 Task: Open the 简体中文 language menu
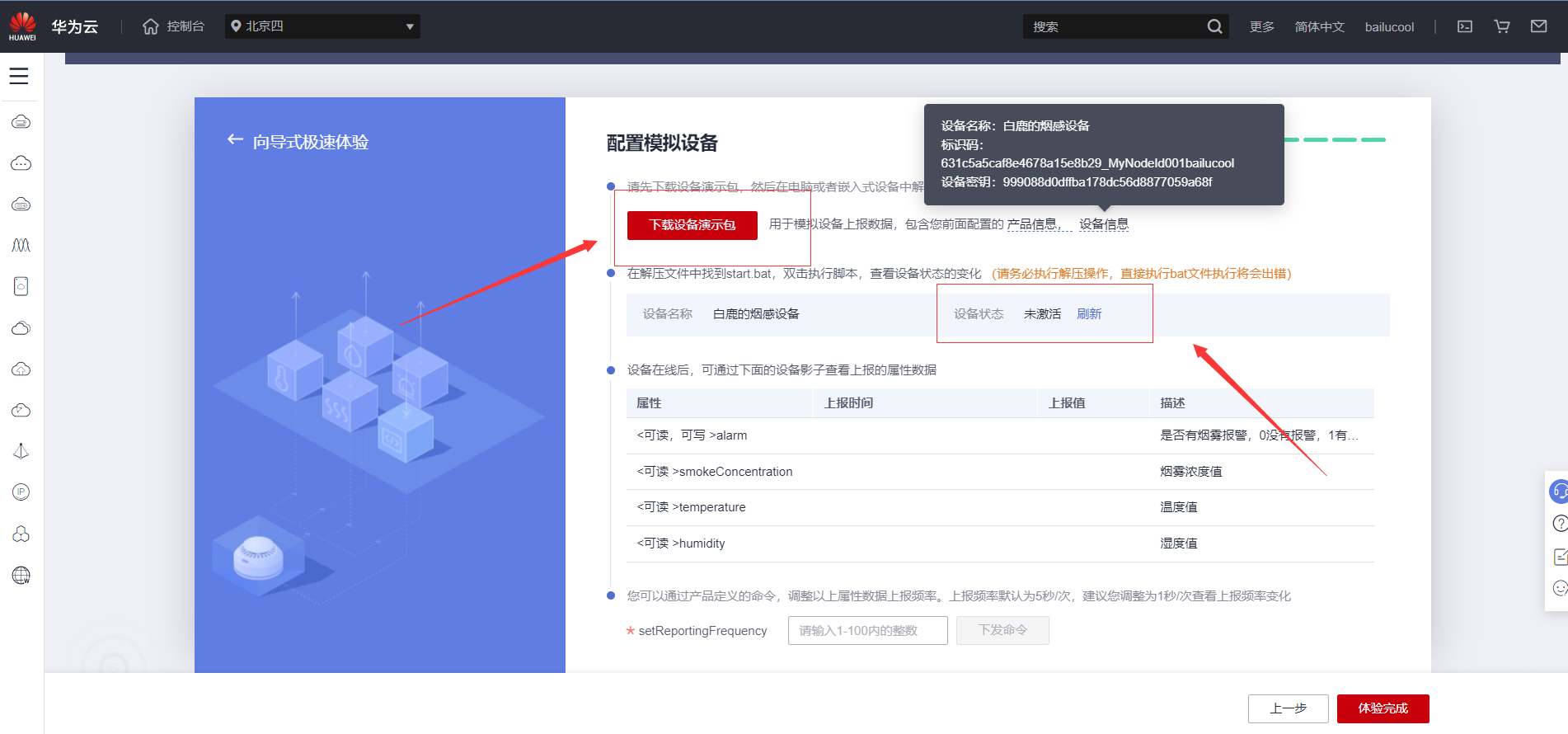tap(1319, 26)
